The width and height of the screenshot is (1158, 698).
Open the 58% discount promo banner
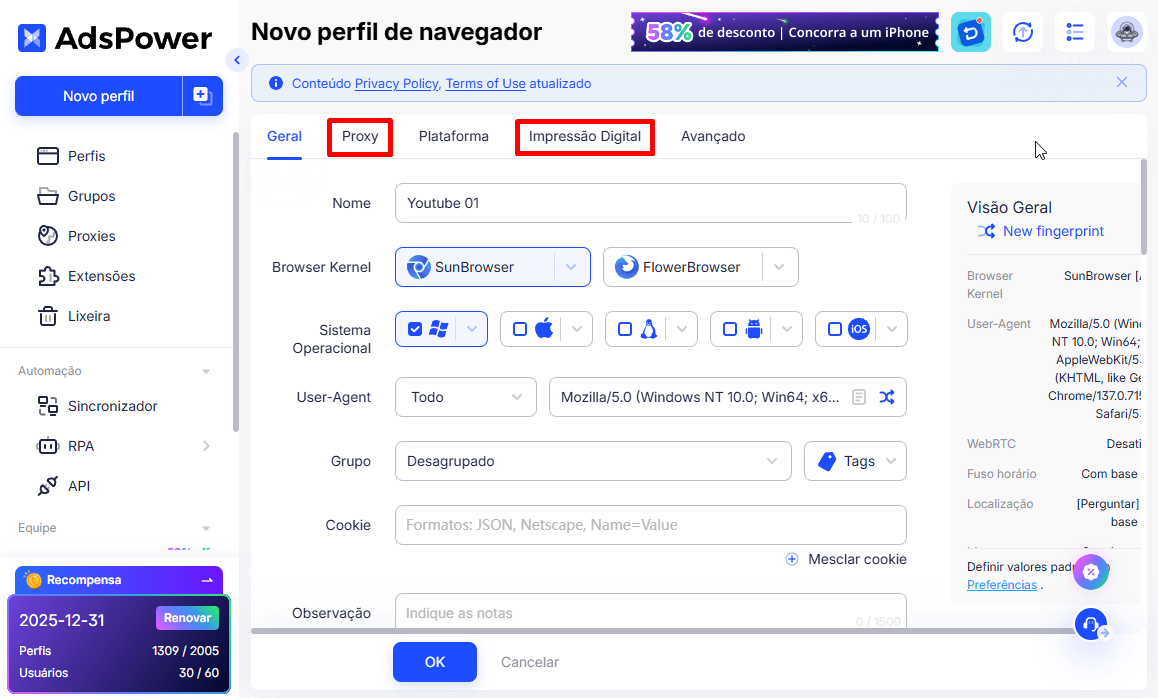[x=785, y=32]
